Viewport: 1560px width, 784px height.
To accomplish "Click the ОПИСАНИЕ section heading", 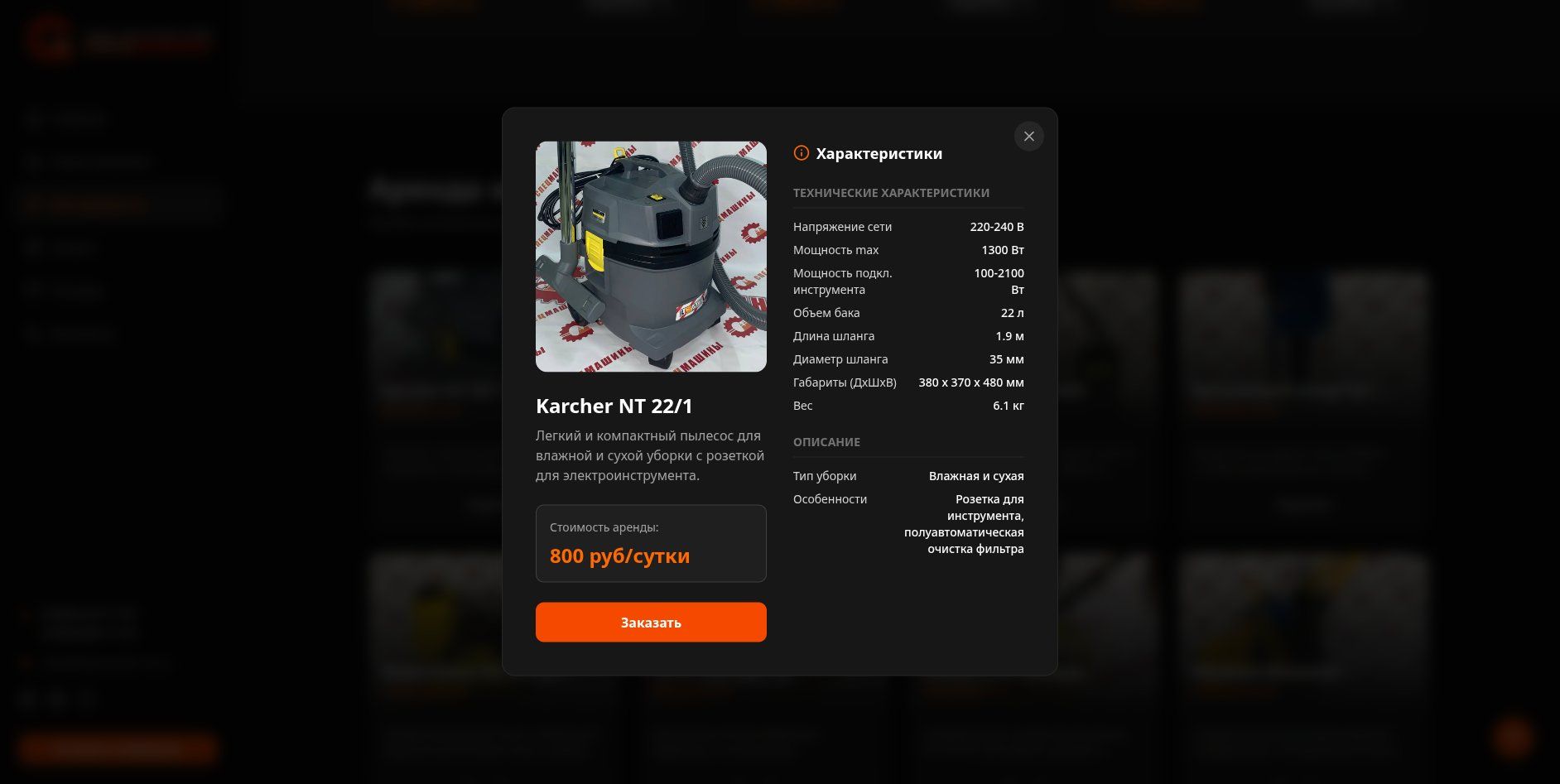I will pos(826,442).
